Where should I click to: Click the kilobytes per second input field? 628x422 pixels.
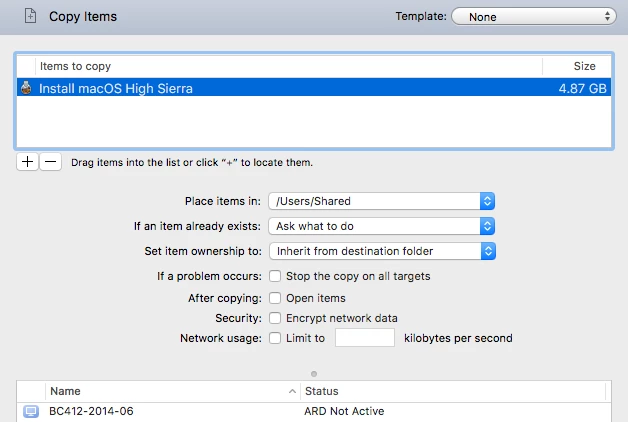(x=365, y=338)
